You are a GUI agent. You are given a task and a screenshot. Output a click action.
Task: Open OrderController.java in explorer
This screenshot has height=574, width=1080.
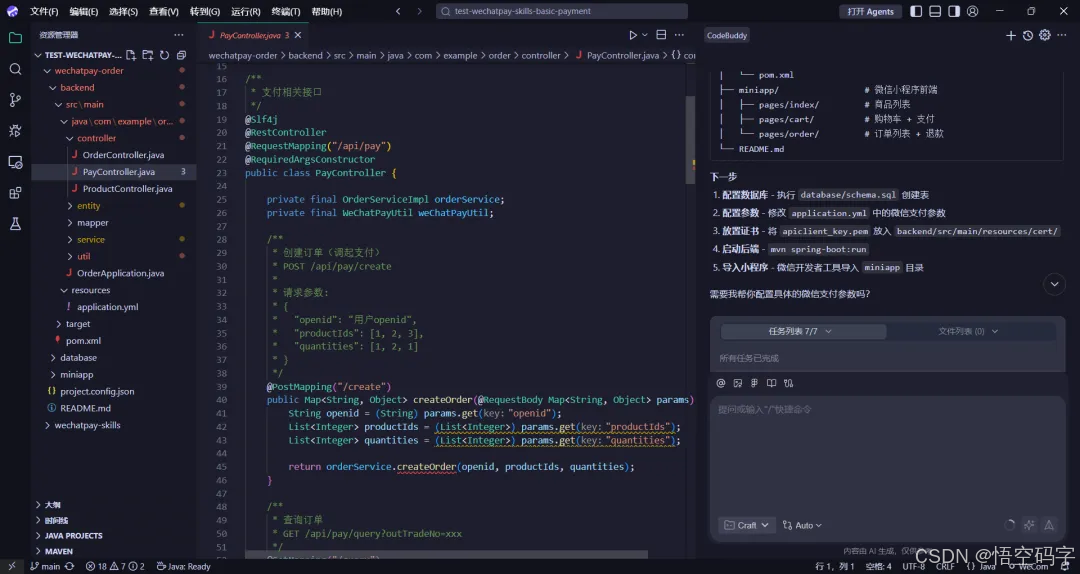123,155
